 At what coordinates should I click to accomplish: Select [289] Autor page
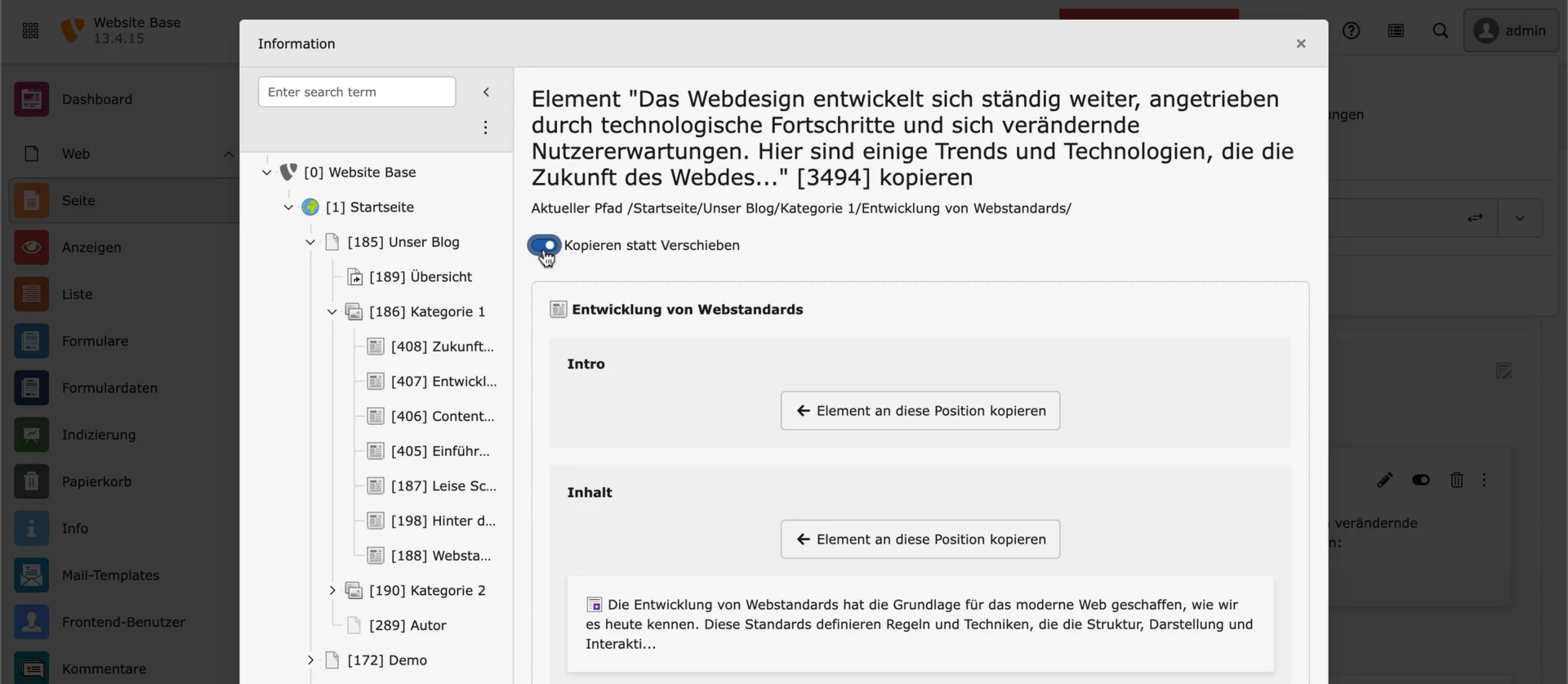[408, 625]
